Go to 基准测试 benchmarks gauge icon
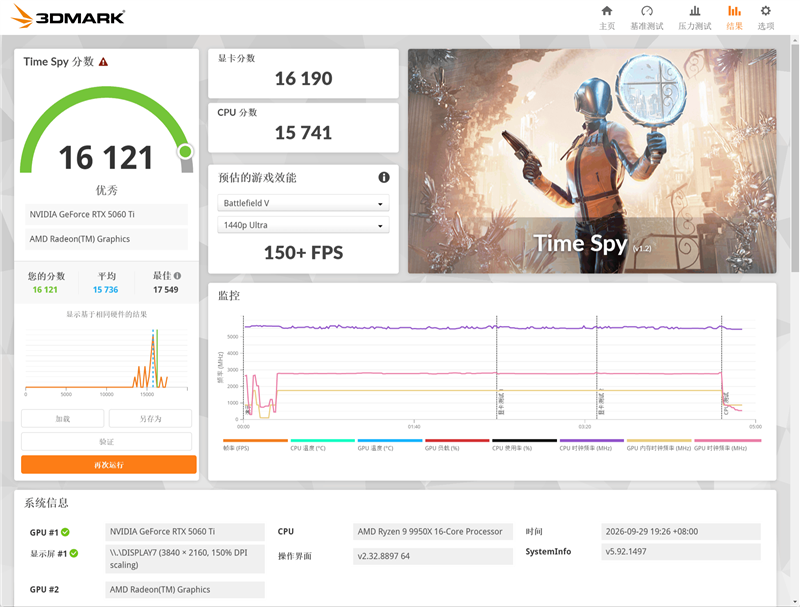Image resolution: width=800 pixels, height=607 pixels. click(x=647, y=11)
